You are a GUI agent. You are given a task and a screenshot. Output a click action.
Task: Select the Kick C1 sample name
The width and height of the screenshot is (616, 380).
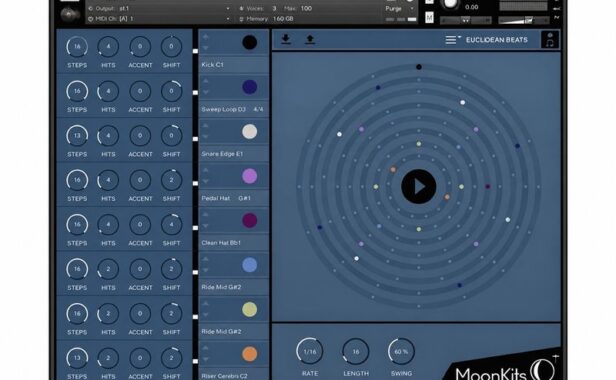[213, 65]
